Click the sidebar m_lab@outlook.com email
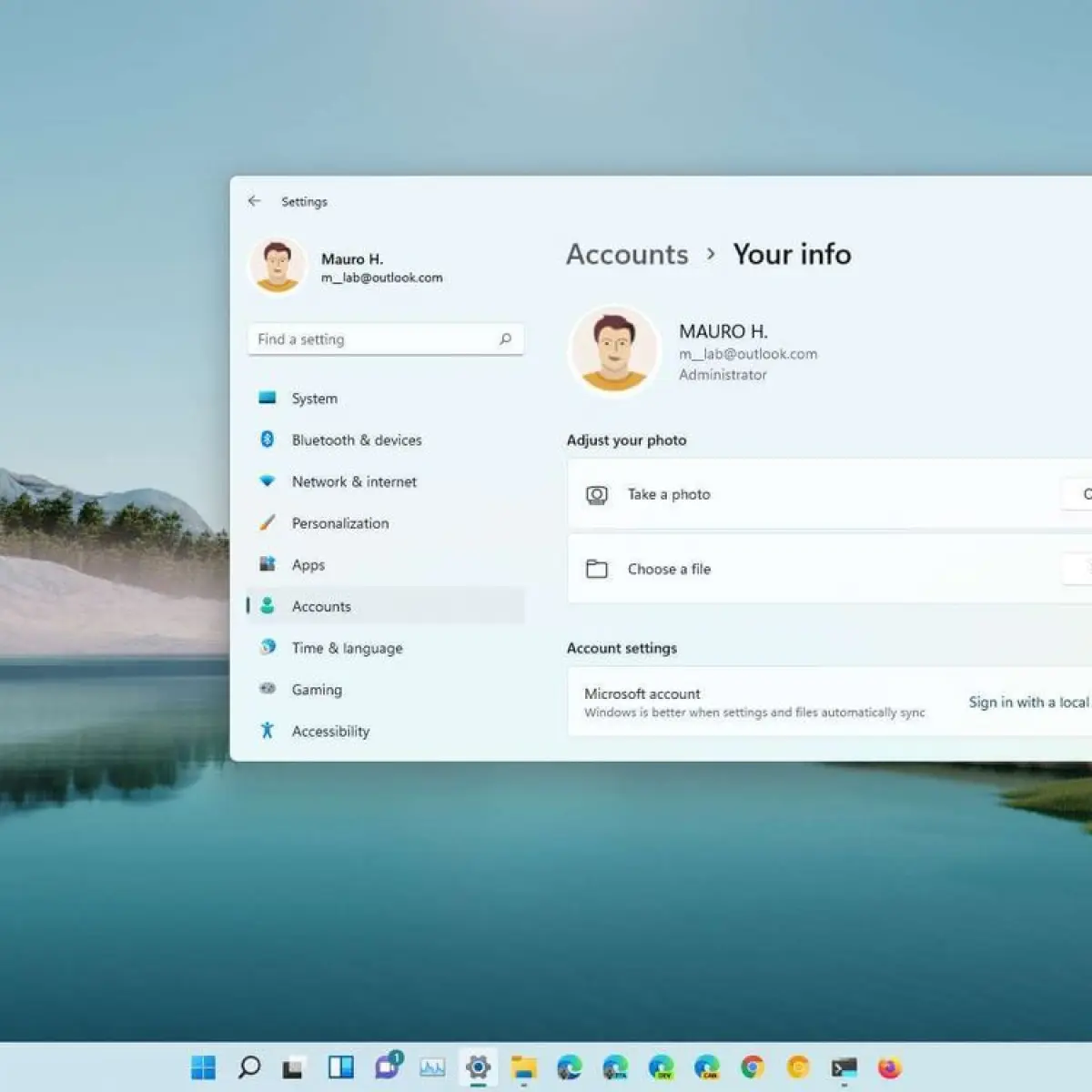The height and width of the screenshot is (1092, 1092). point(381,278)
